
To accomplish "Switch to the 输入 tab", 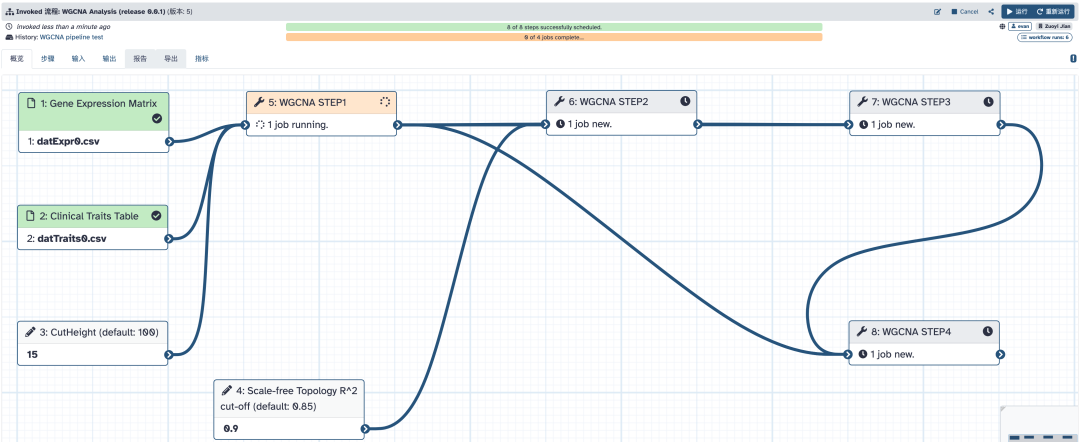I will [x=79, y=59].
